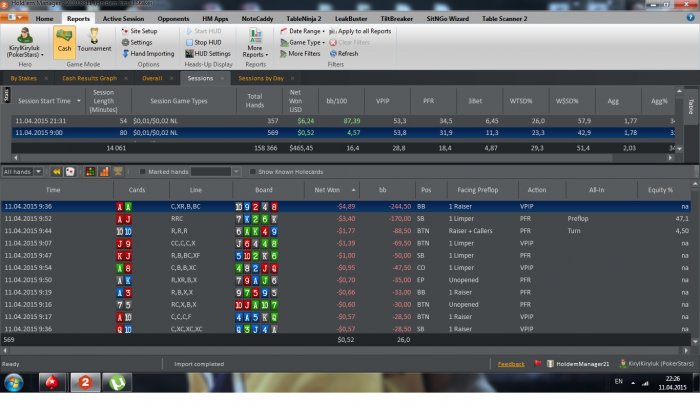The width and height of the screenshot is (700, 409).
Task: Open the TiltBreaker ribbon tab
Action: (396, 19)
